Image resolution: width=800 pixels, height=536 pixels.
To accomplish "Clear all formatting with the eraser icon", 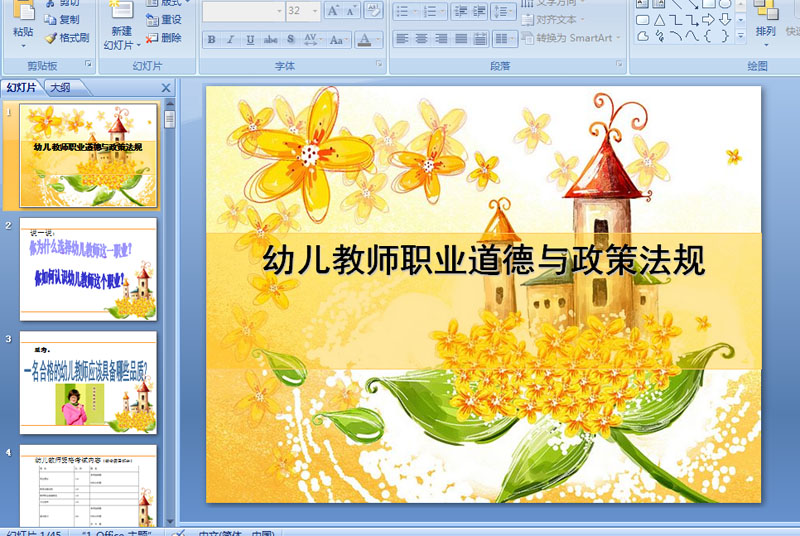I will pos(373,11).
